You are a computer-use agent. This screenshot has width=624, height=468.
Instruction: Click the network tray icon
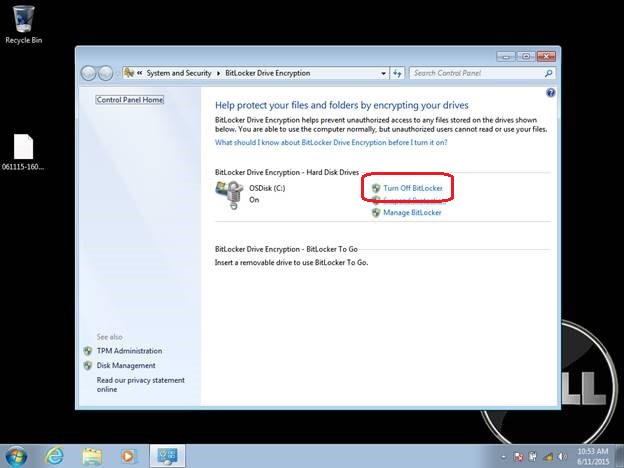click(548, 456)
